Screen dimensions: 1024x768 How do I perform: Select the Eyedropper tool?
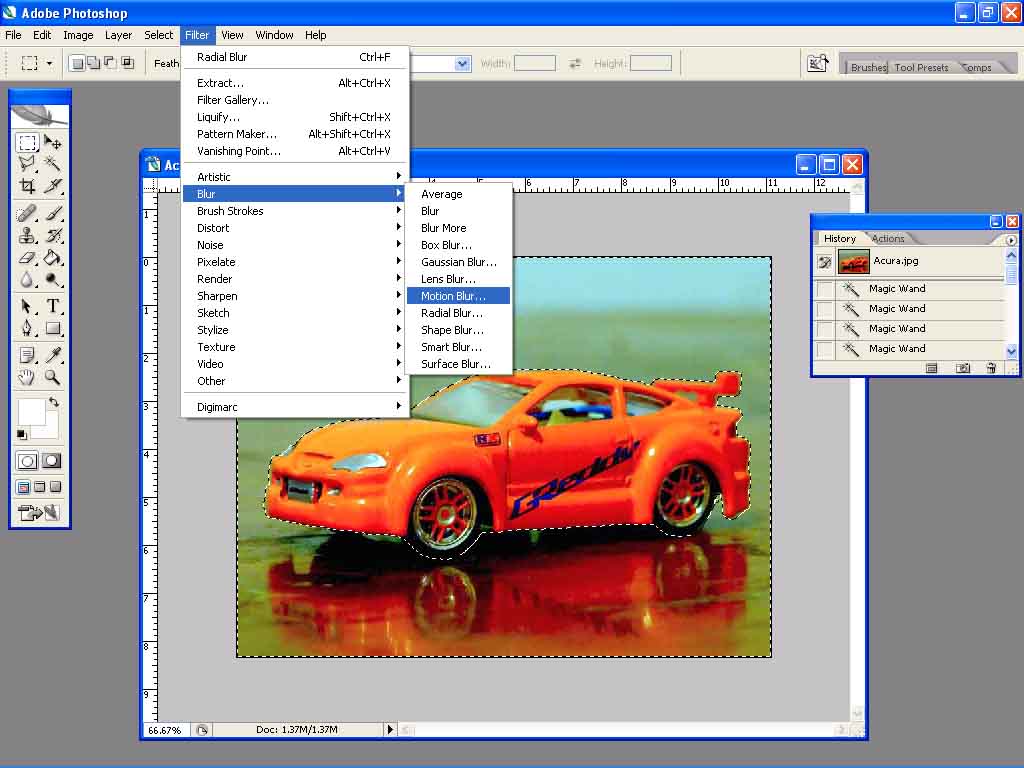point(53,355)
